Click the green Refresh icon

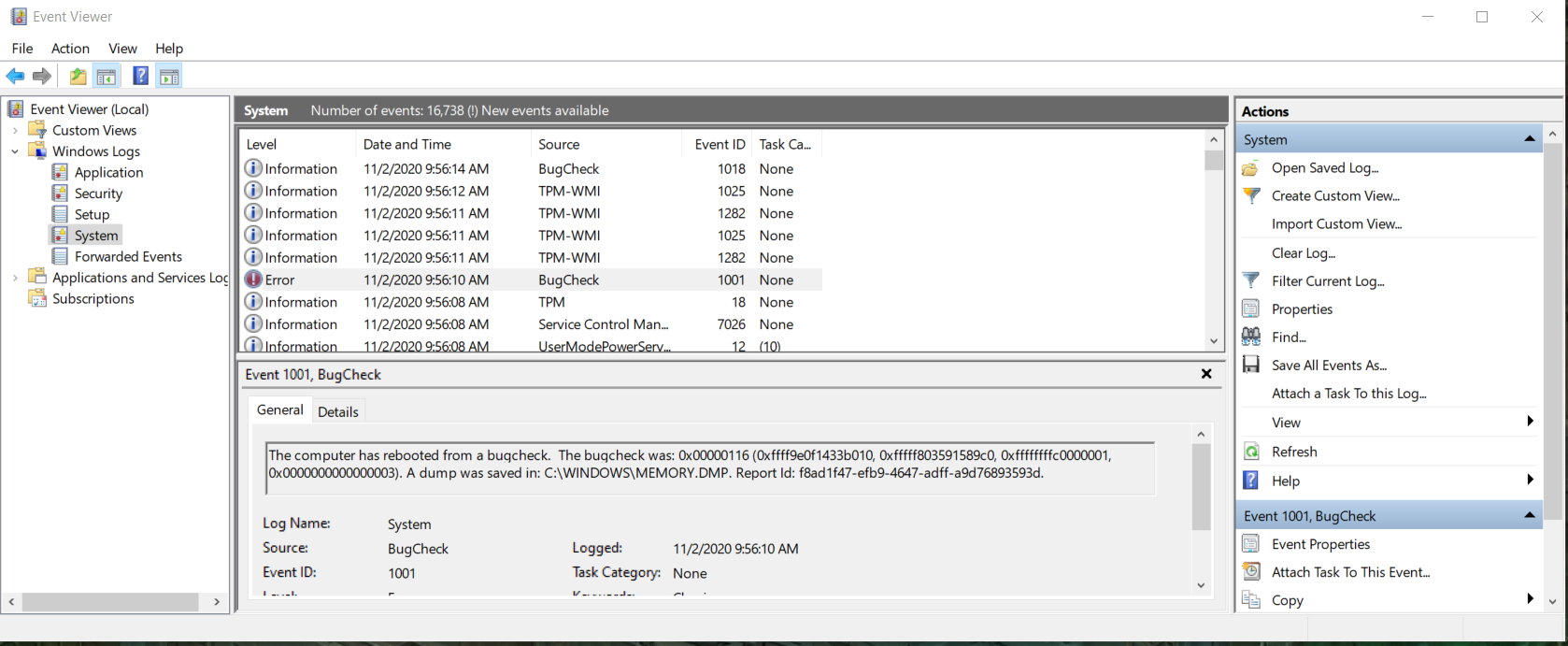click(1251, 452)
